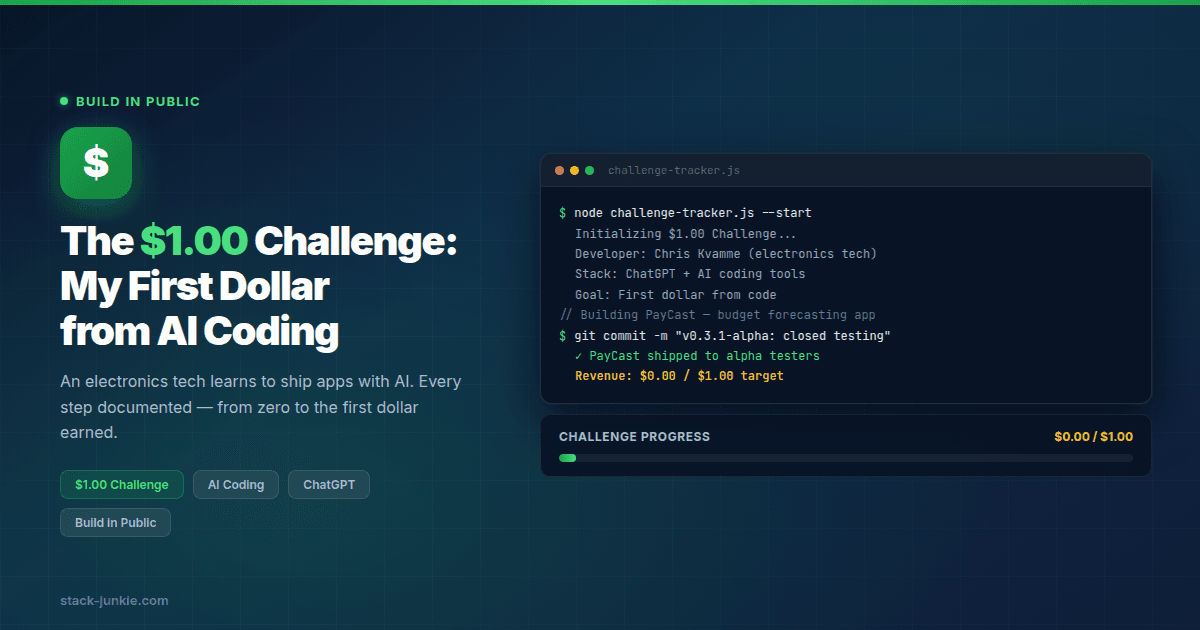Click the green dollar sign app icon
This screenshot has width=1200, height=630.
pos(96,163)
